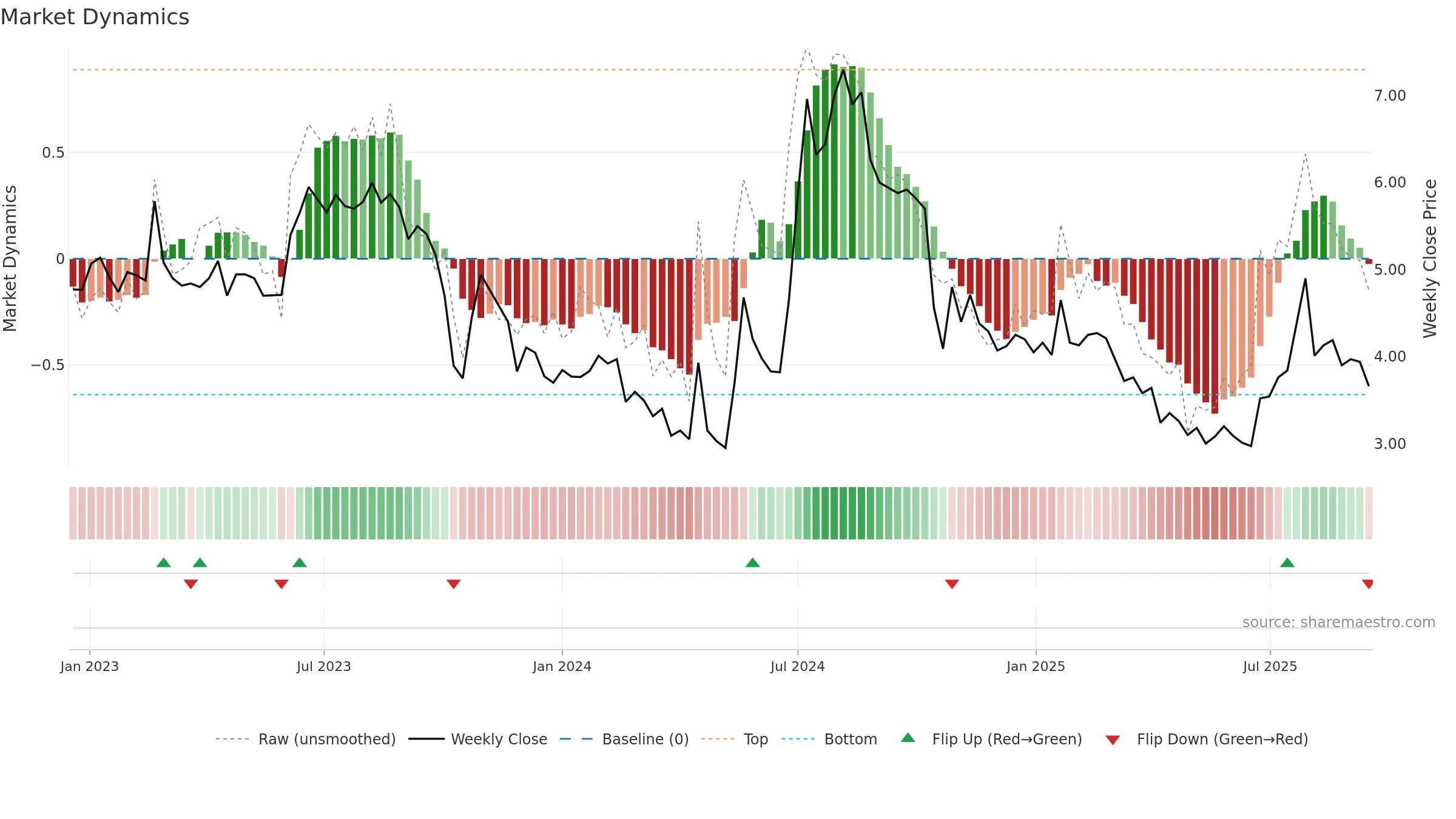Click the 7.00 price axis tick

(1390, 96)
